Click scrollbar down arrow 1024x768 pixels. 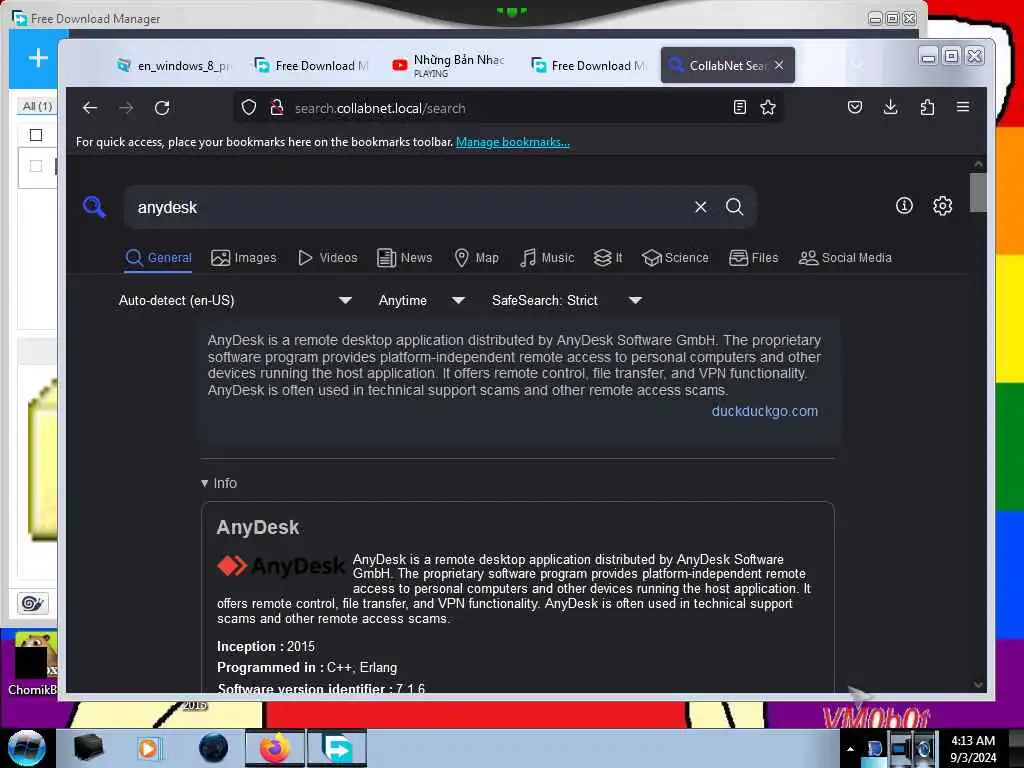pos(978,684)
